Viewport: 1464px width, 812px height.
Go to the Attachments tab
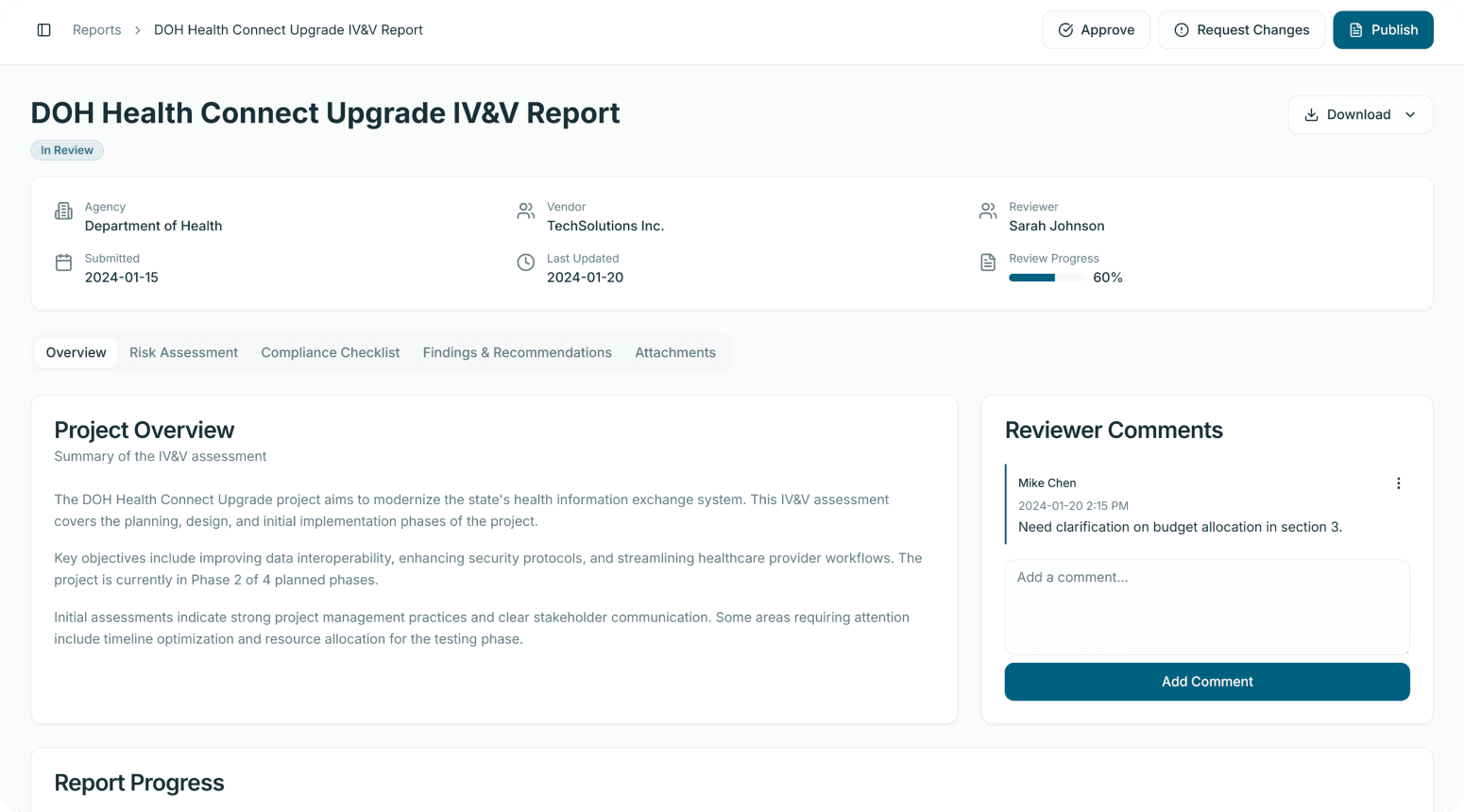pyautogui.click(x=674, y=352)
